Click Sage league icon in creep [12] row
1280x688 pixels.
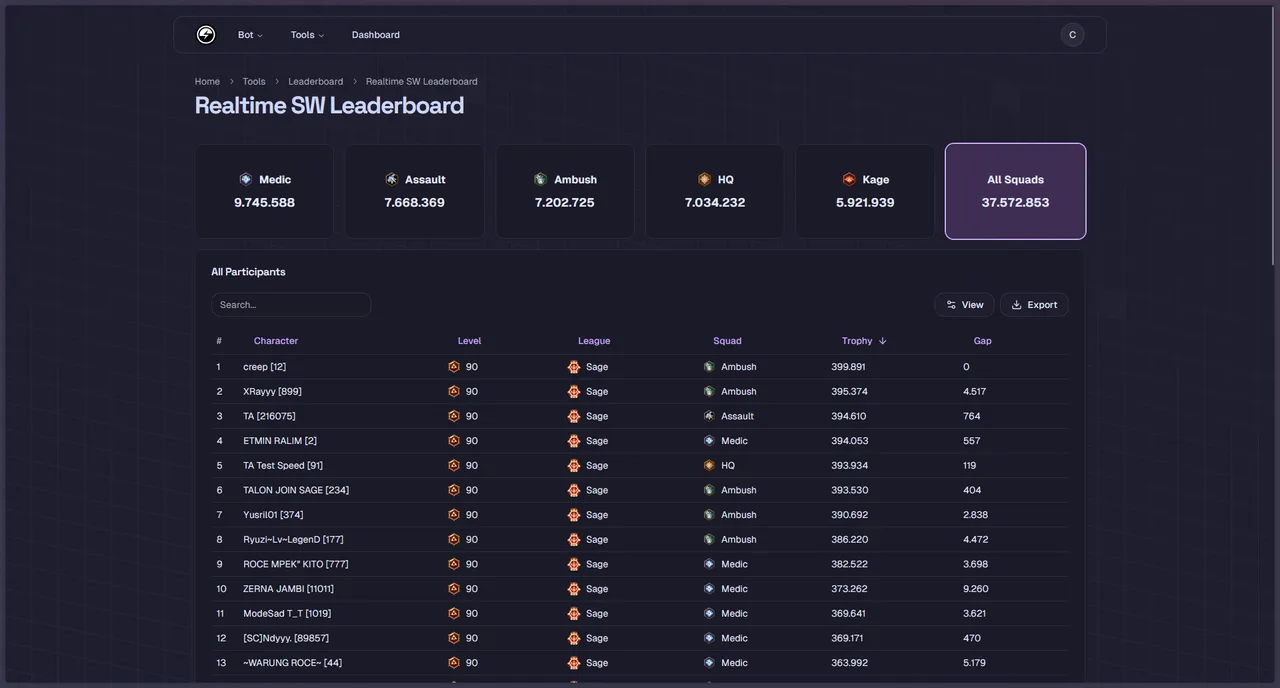click(574, 367)
